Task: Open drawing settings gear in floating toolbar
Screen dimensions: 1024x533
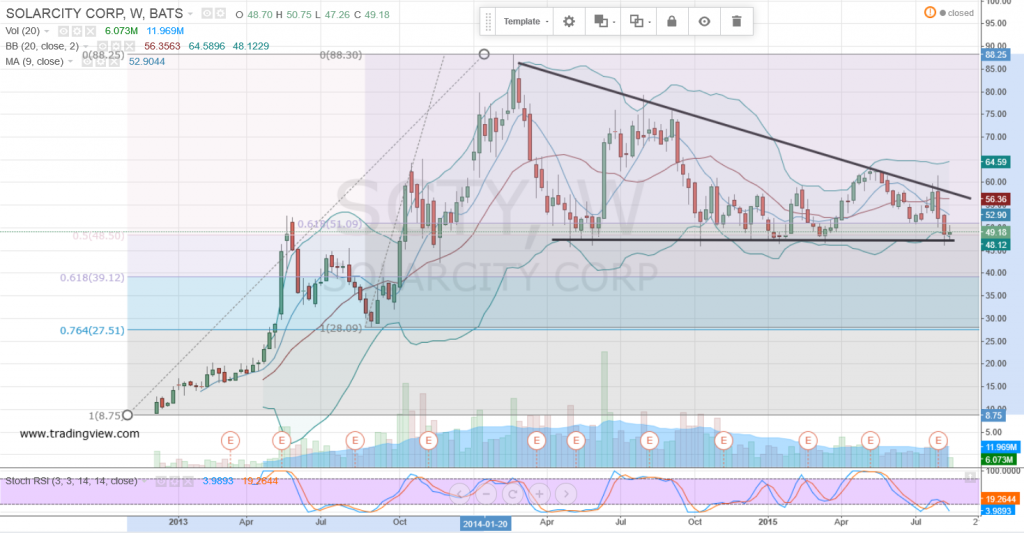Action: [569, 22]
